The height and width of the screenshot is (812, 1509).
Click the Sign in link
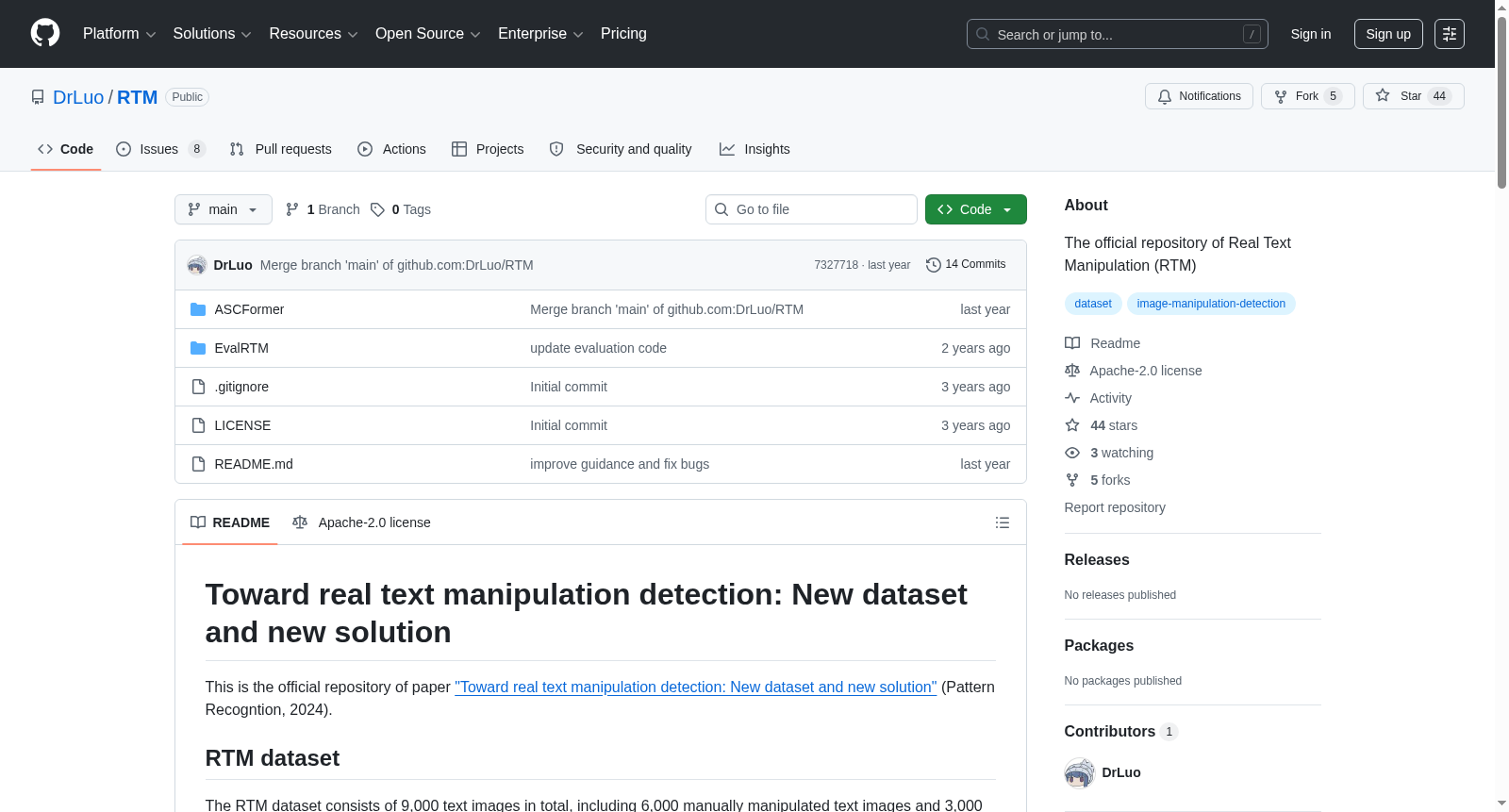coord(1311,34)
